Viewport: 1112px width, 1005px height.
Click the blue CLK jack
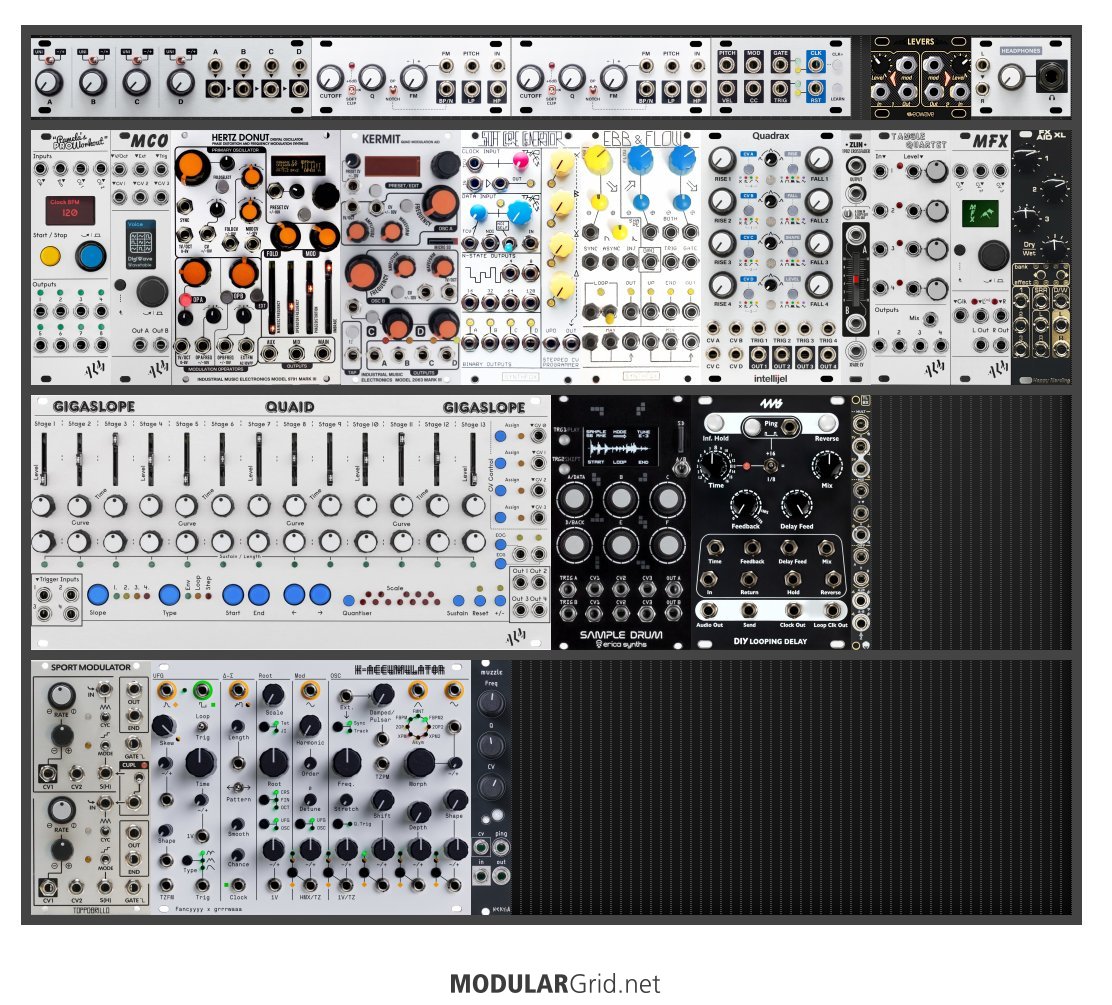coord(816,66)
